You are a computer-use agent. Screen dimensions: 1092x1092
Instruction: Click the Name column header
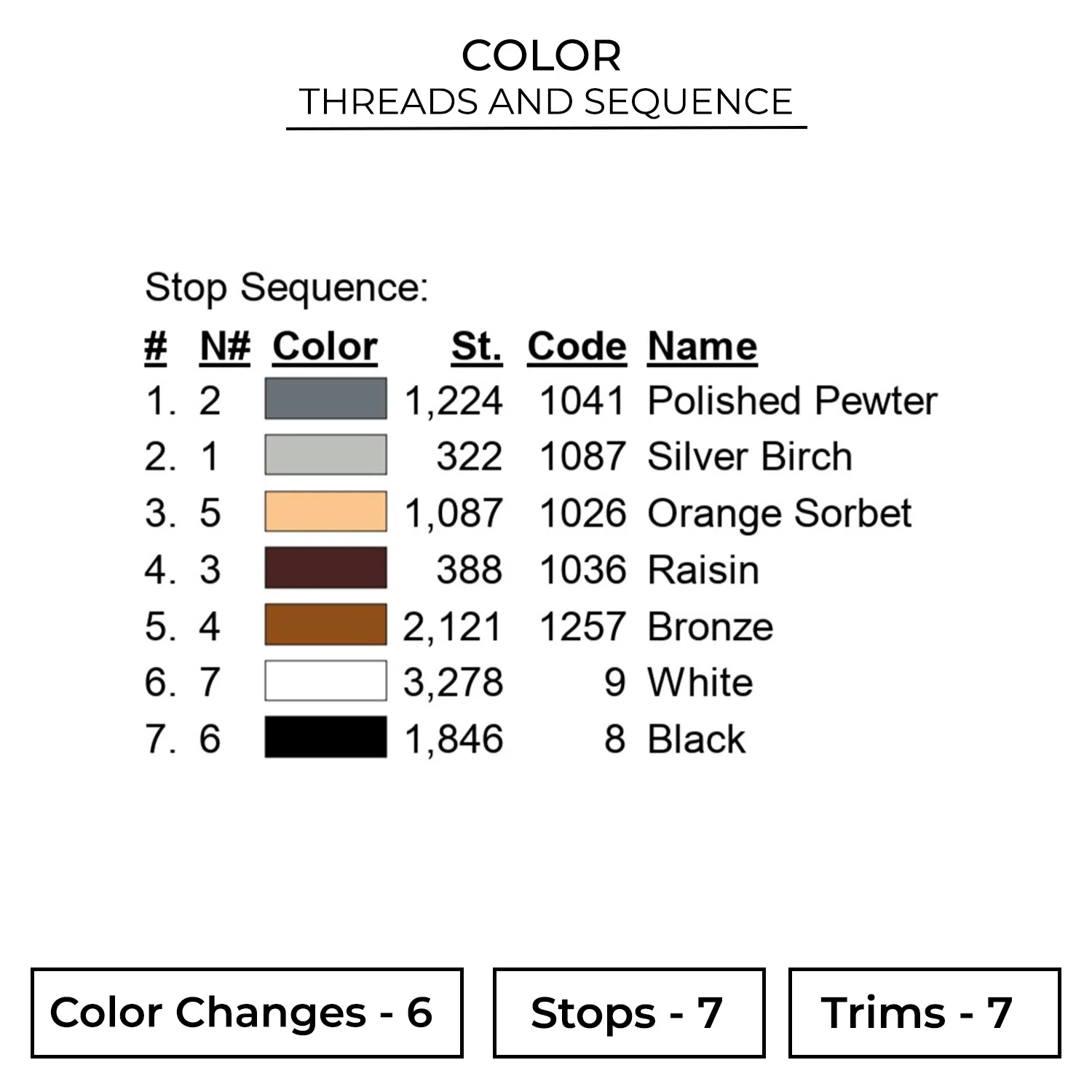click(x=703, y=346)
